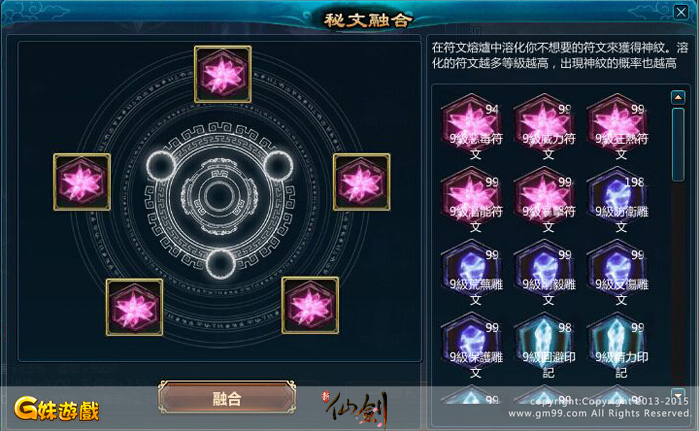Select the 9級回避印記 crystal with count 98

pyautogui.click(x=545, y=342)
